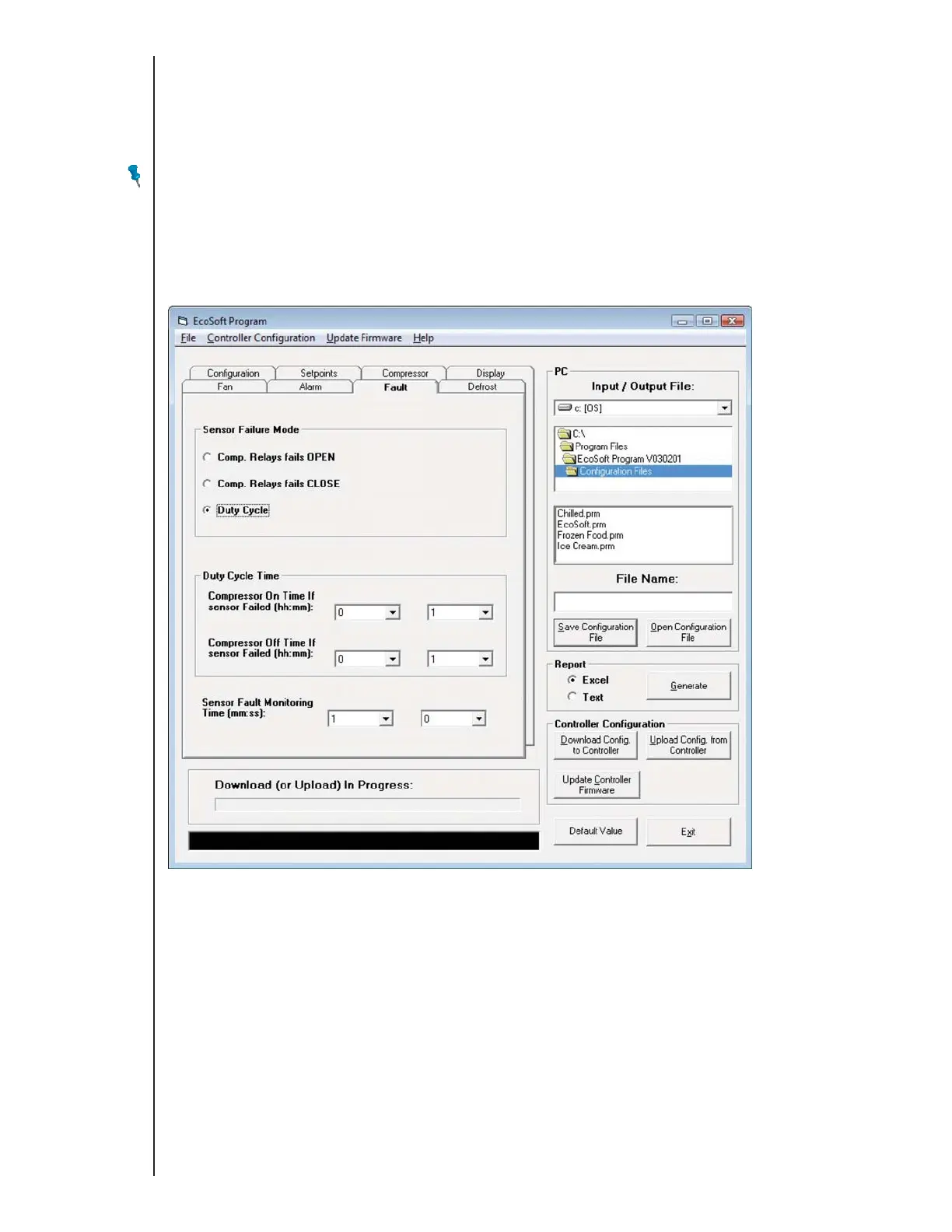
Task: Maximize the EcoSoft Program window
Action: coord(707,321)
